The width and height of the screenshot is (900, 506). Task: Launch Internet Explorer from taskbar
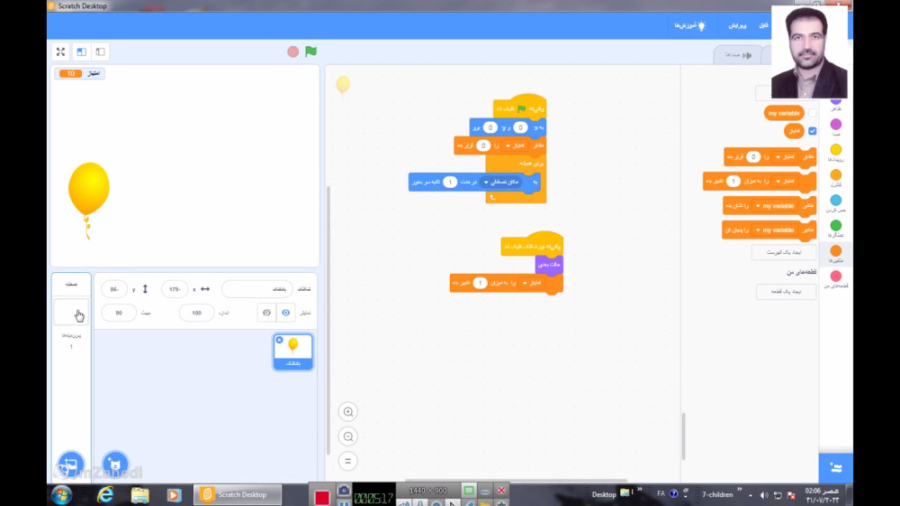[105, 495]
